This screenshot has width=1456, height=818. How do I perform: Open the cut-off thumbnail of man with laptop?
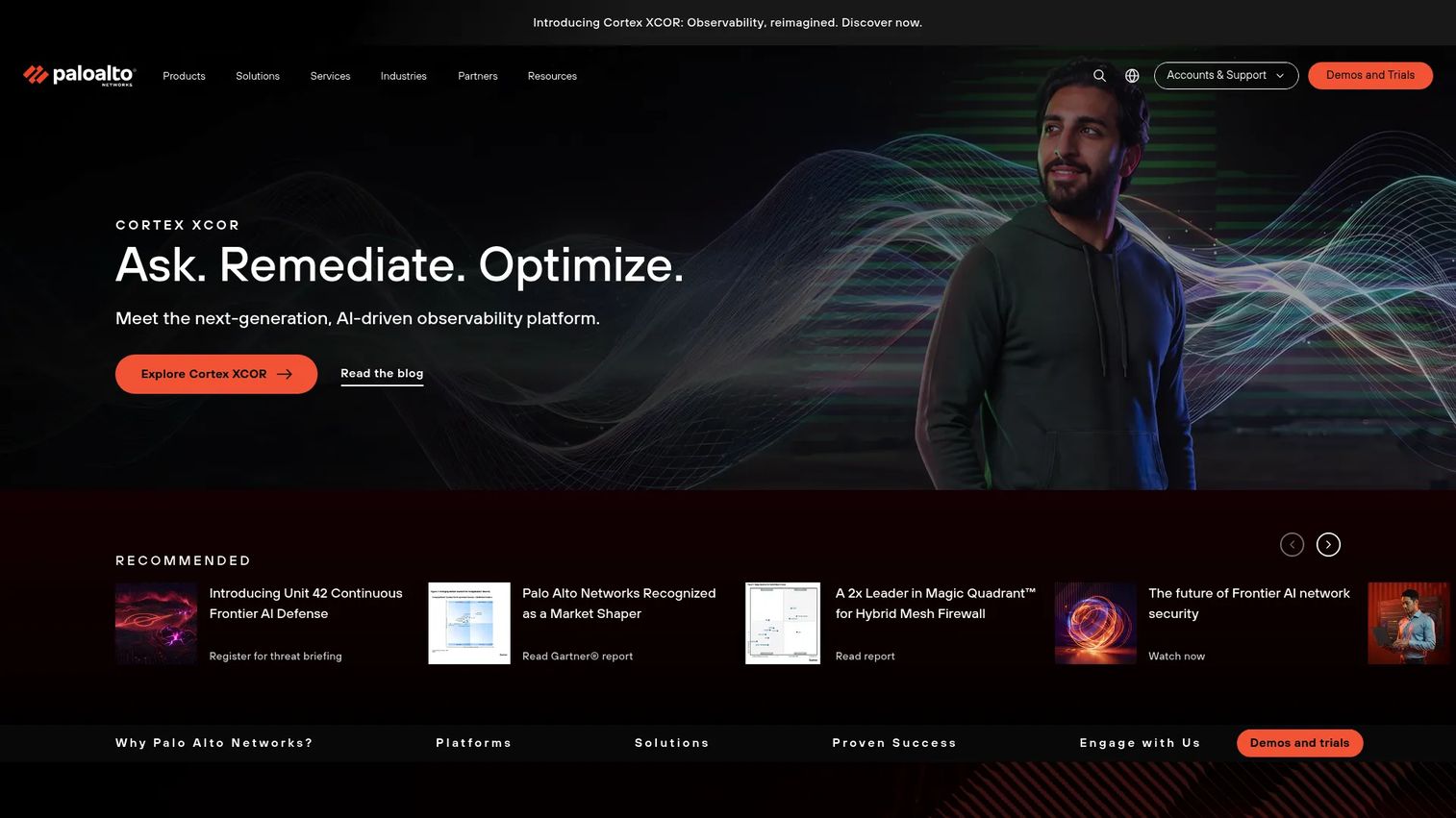(x=1409, y=623)
